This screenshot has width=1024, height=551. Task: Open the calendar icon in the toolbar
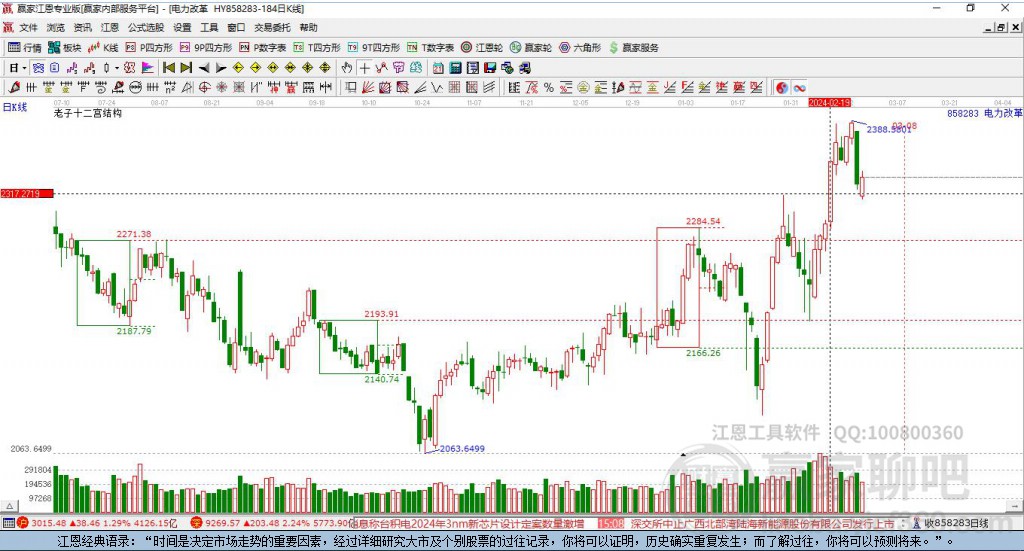(438, 68)
